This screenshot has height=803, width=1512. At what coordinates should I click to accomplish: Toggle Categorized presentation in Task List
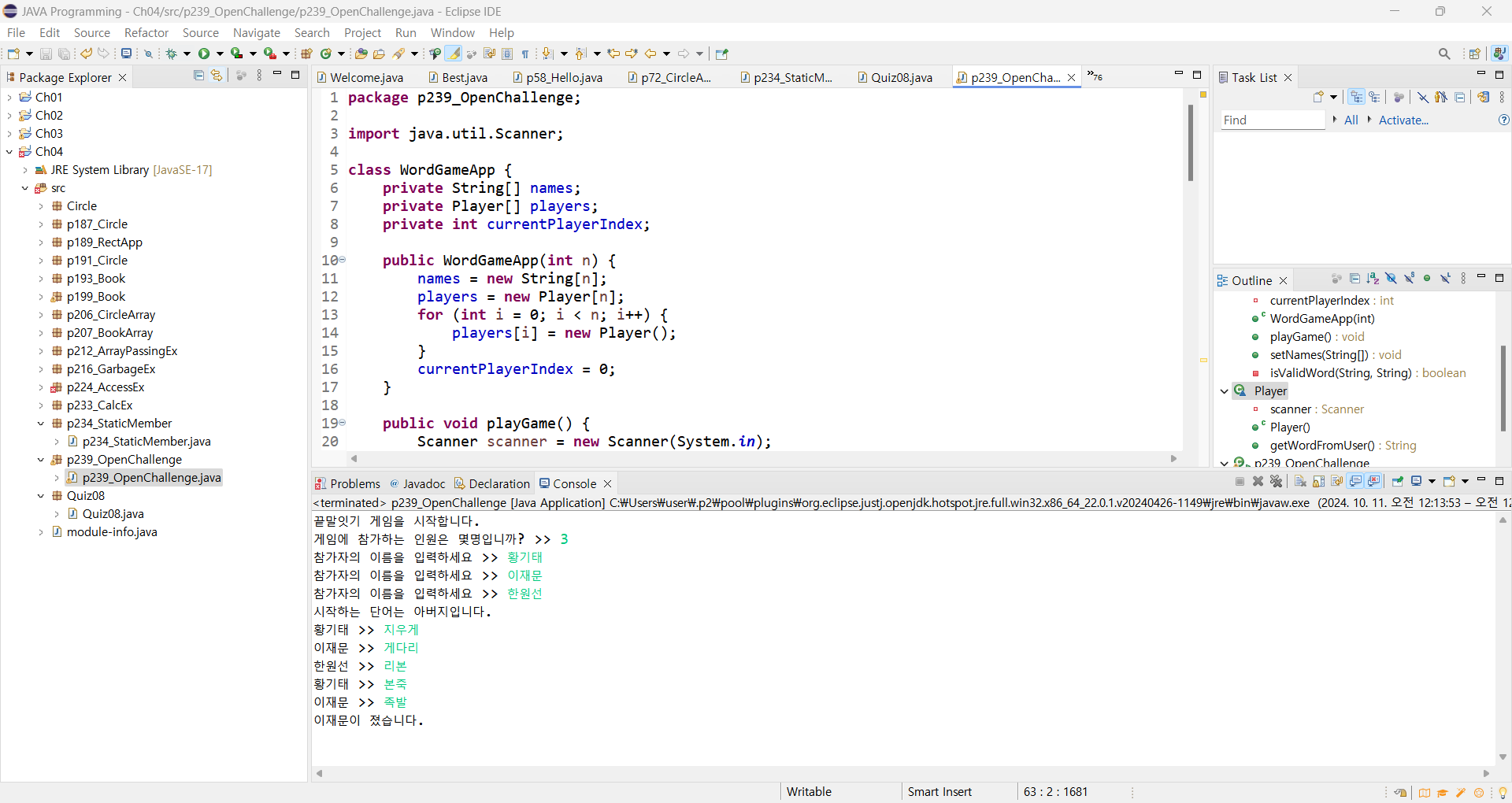1356,97
